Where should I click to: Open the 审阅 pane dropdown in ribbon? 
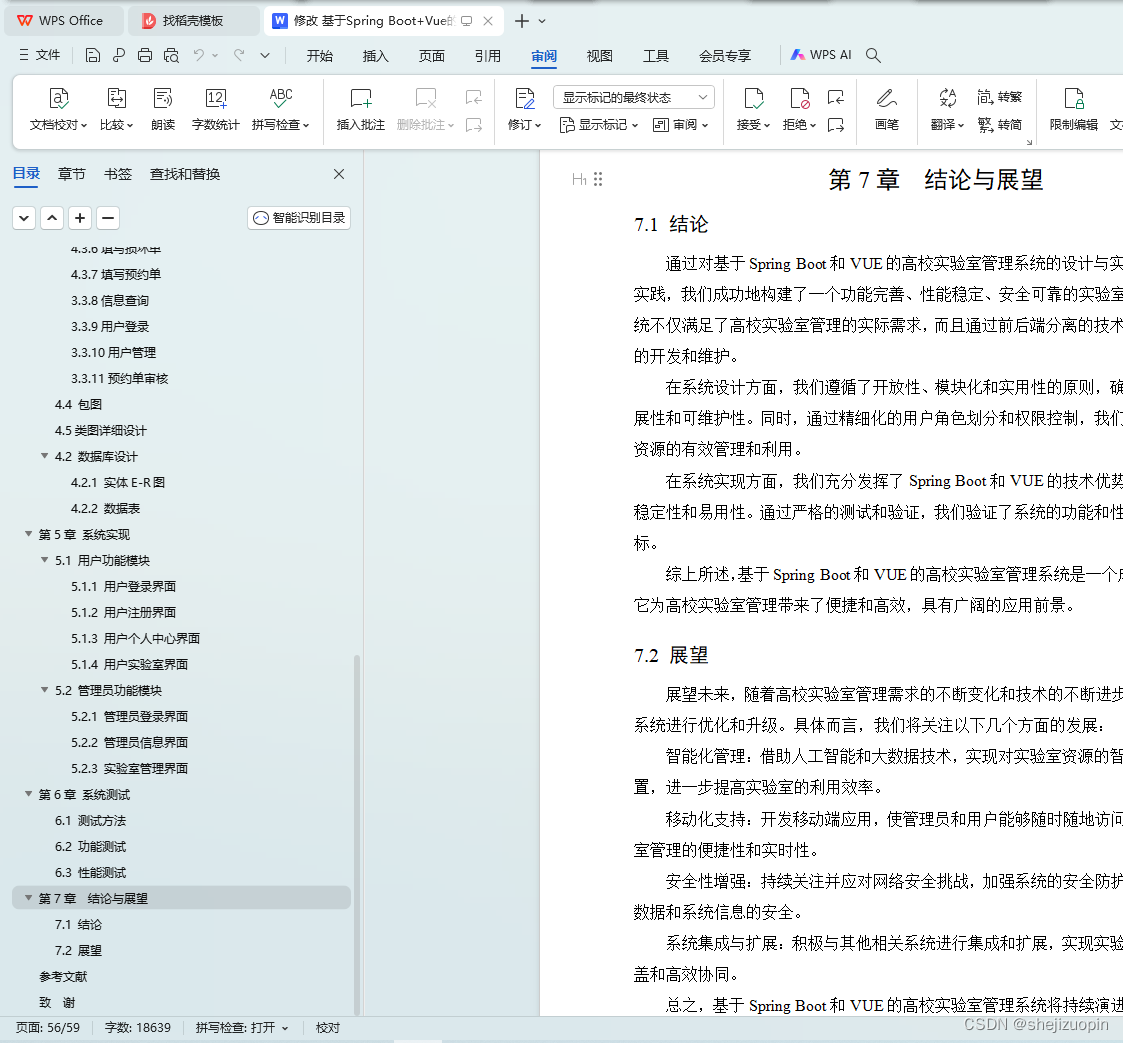coord(680,125)
